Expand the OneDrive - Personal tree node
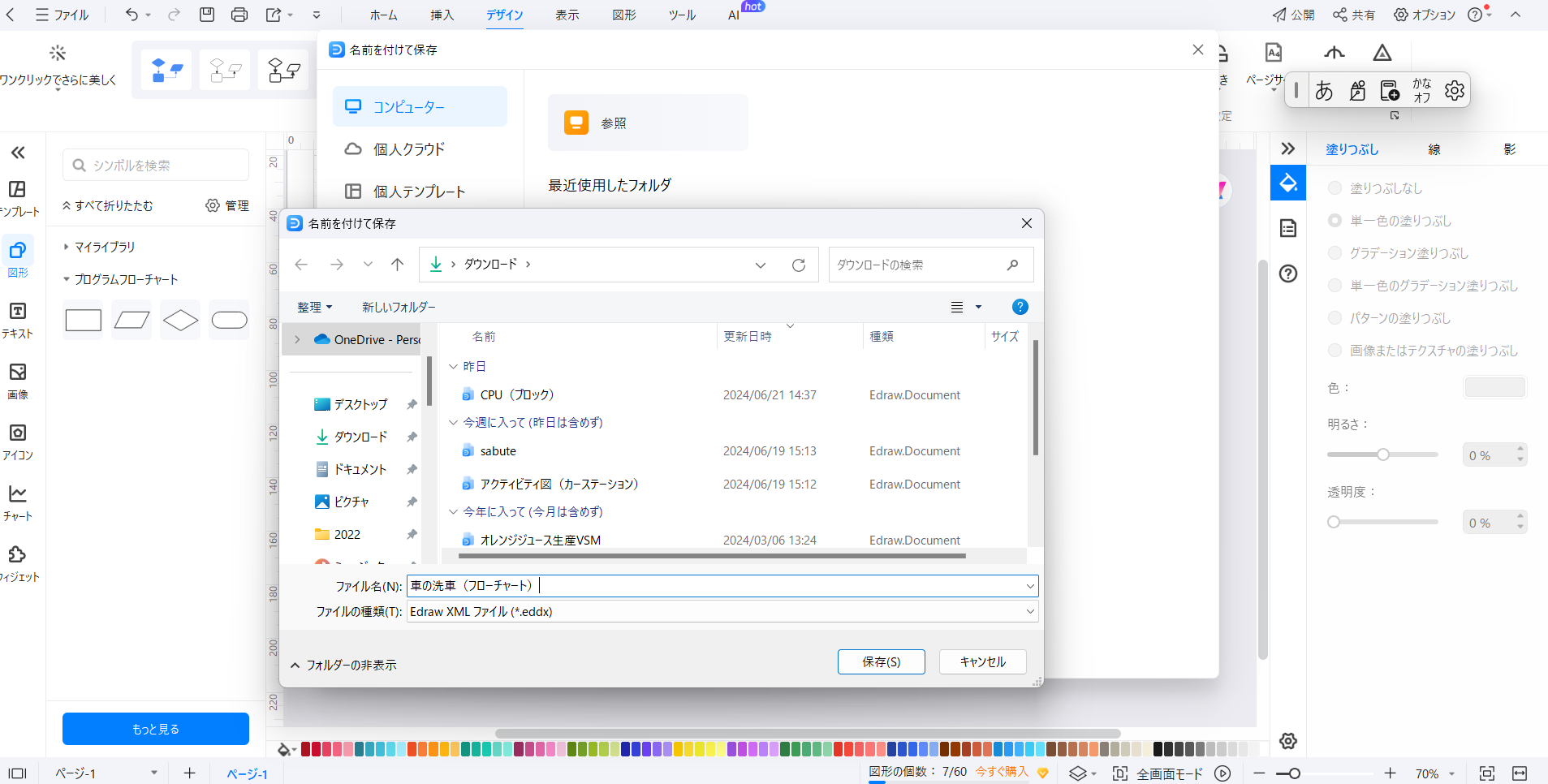 point(297,340)
